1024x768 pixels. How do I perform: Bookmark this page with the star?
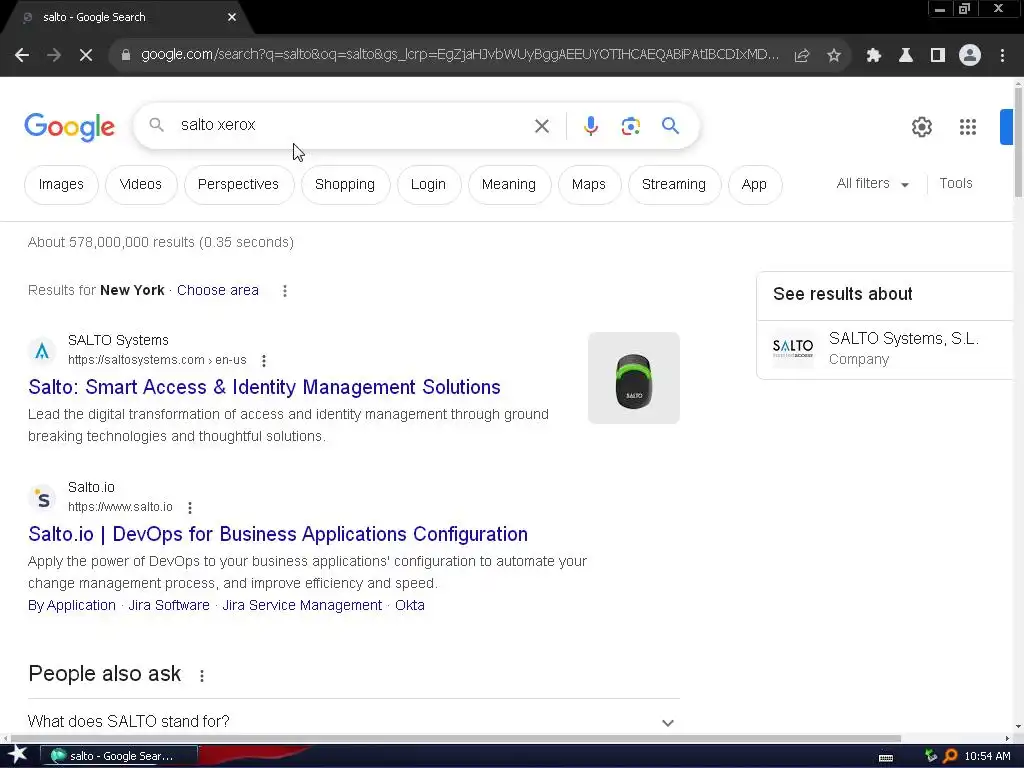tap(834, 56)
